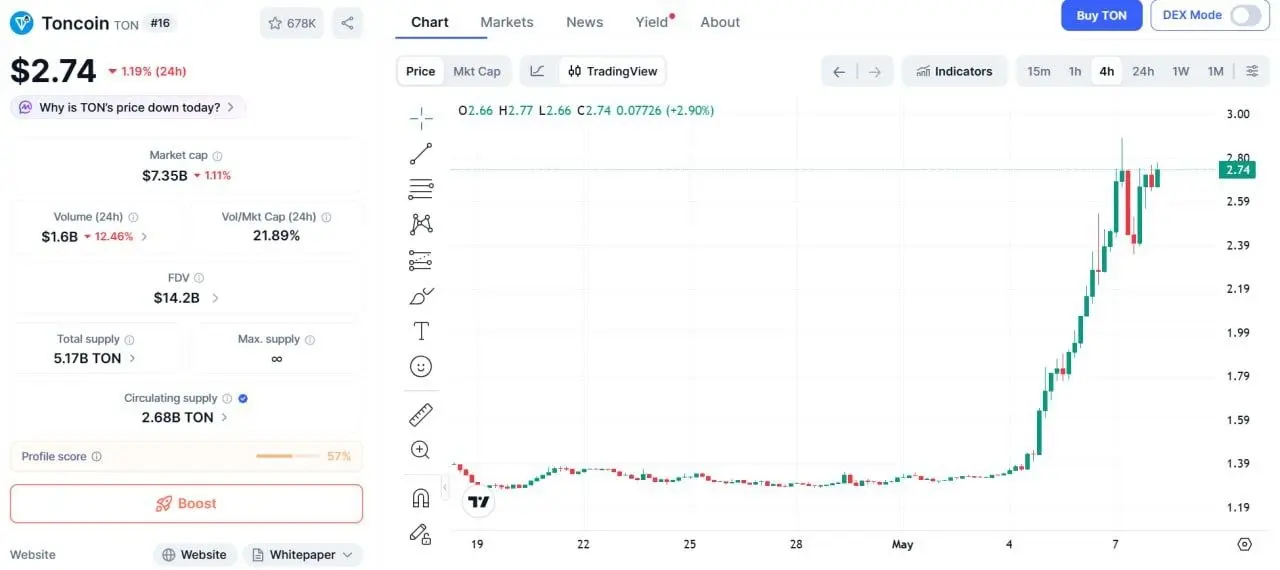
Task: Click Circulating supply info icon
Action: [227, 398]
